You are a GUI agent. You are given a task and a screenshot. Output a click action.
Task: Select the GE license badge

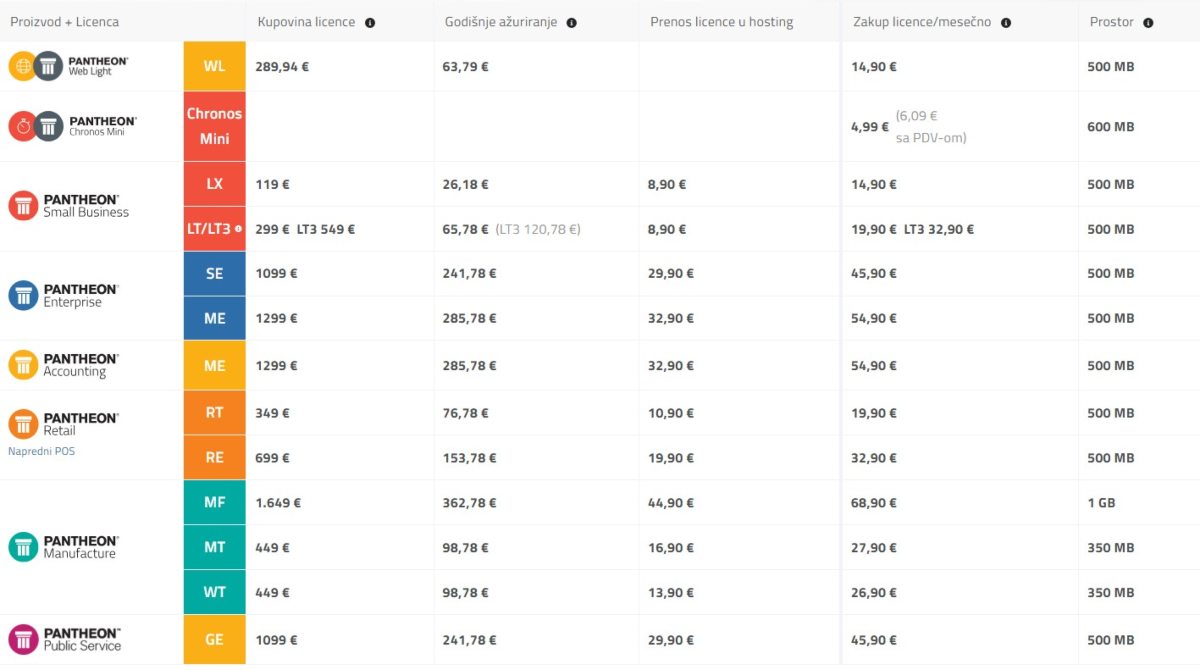(x=214, y=639)
